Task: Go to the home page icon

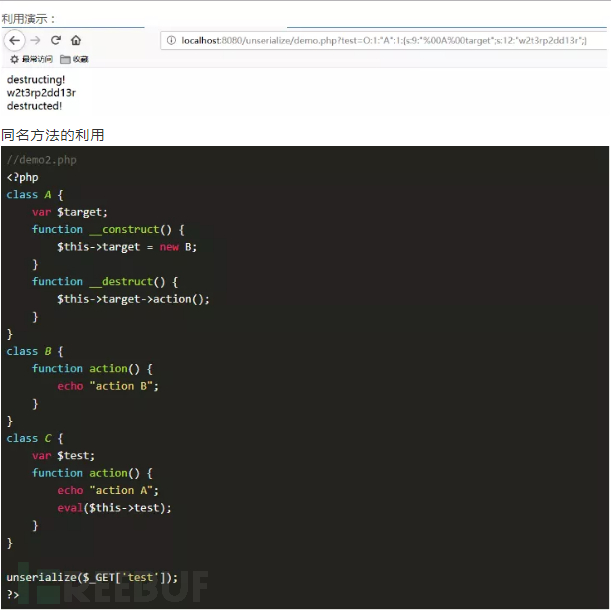Action: pos(76,40)
